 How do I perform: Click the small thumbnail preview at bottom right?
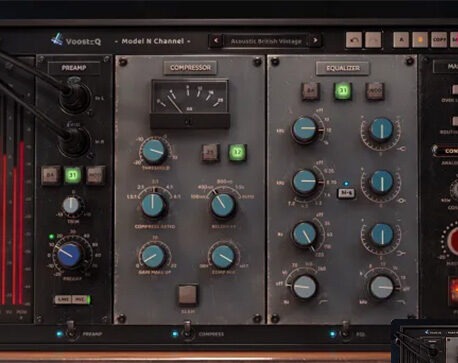[425, 341]
